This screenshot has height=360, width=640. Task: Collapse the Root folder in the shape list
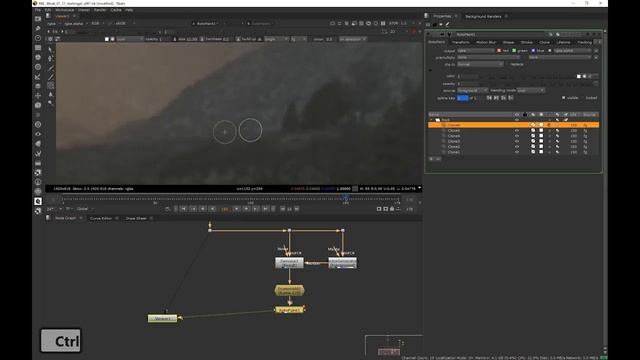click(x=431, y=120)
